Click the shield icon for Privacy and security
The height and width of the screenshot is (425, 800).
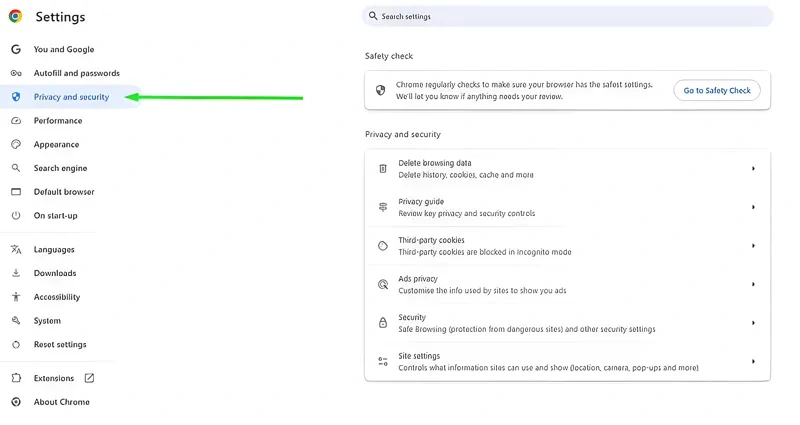point(16,97)
